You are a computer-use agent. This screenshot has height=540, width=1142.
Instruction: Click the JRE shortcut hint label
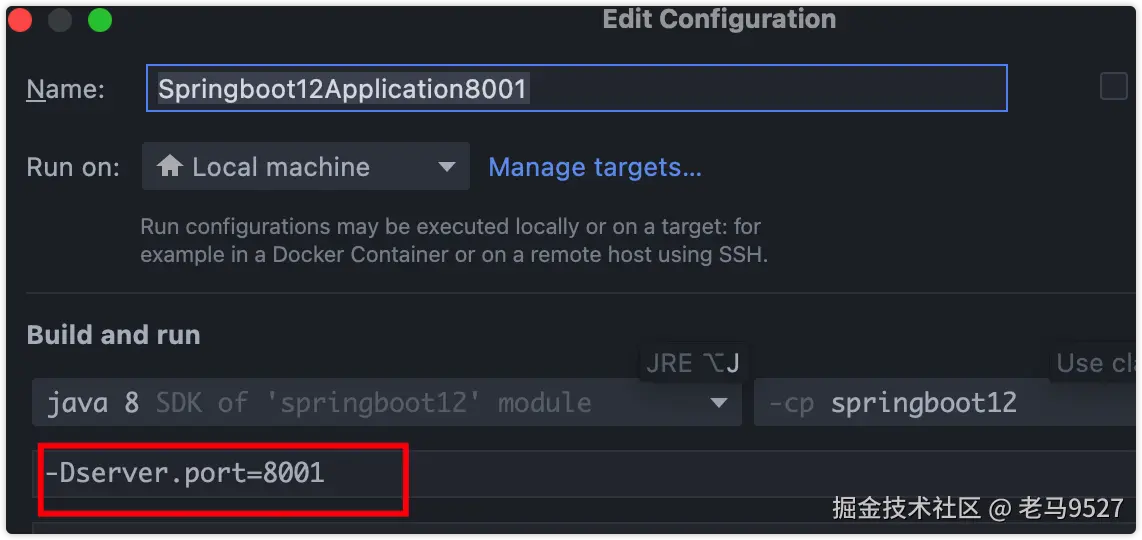pos(692,362)
